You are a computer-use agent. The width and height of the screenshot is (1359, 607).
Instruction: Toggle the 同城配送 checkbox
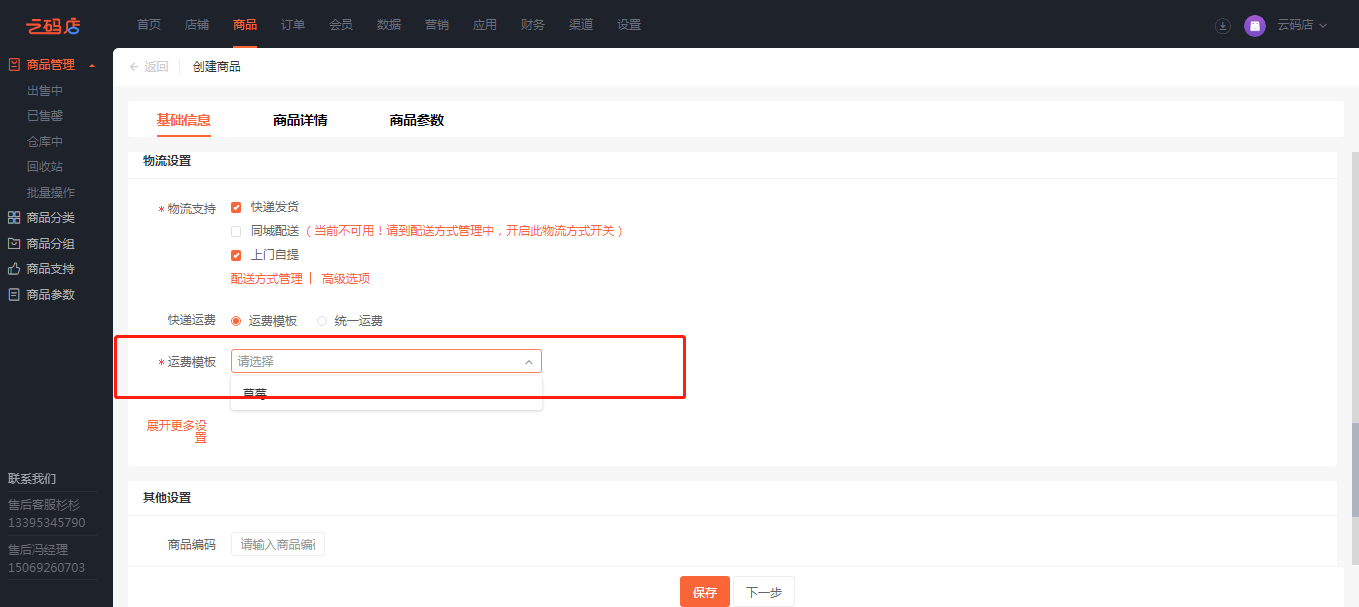tap(236, 231)
